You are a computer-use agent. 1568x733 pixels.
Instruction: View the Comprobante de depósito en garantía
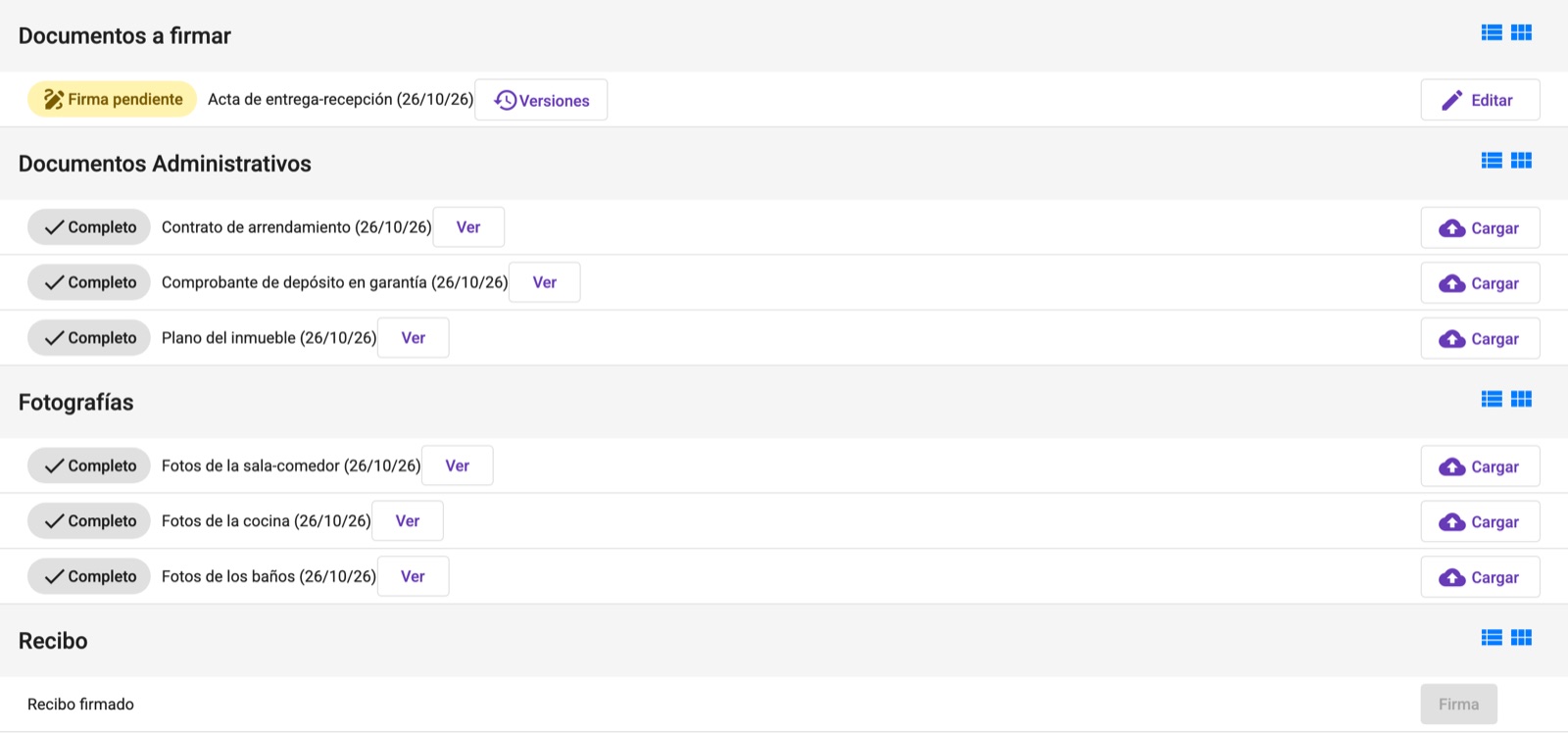tap(544, 282)
